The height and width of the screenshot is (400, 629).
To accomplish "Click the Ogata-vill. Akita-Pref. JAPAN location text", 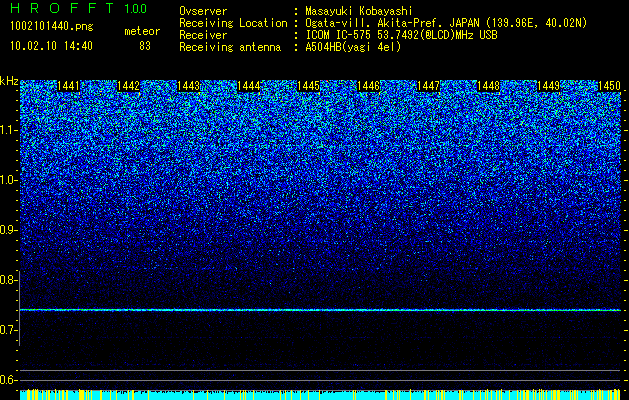I will pyautogui.click(x=446, y=23).
